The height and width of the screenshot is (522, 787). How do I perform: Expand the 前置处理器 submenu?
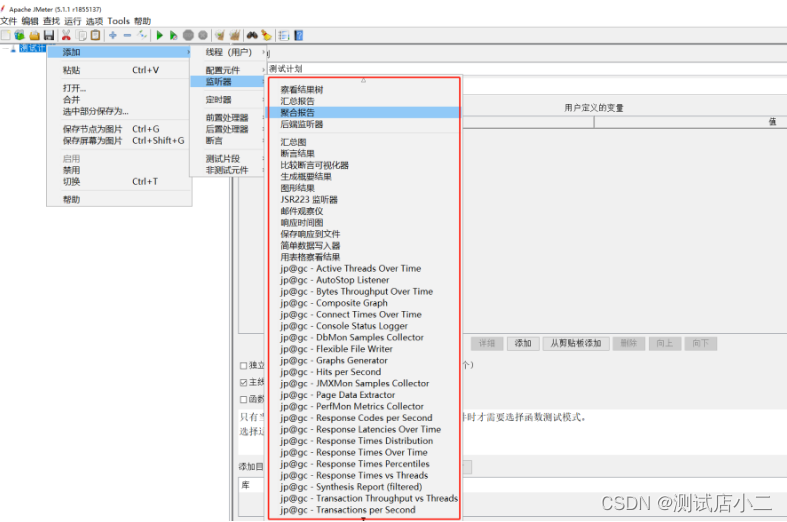tap(228, 117)
